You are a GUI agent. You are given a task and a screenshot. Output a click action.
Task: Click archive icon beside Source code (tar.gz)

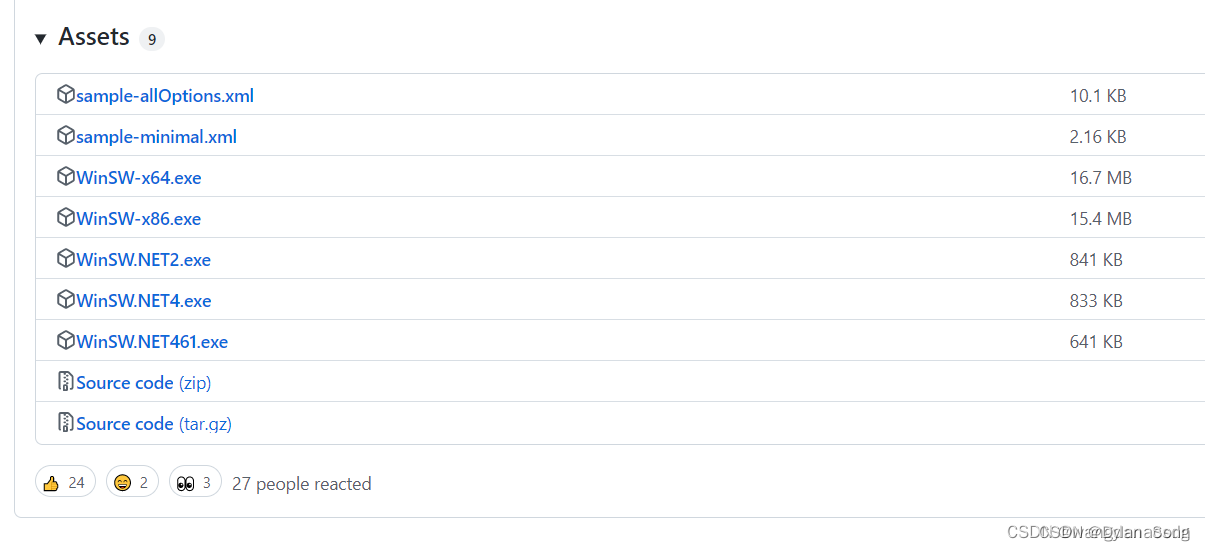tap(66, 423)
